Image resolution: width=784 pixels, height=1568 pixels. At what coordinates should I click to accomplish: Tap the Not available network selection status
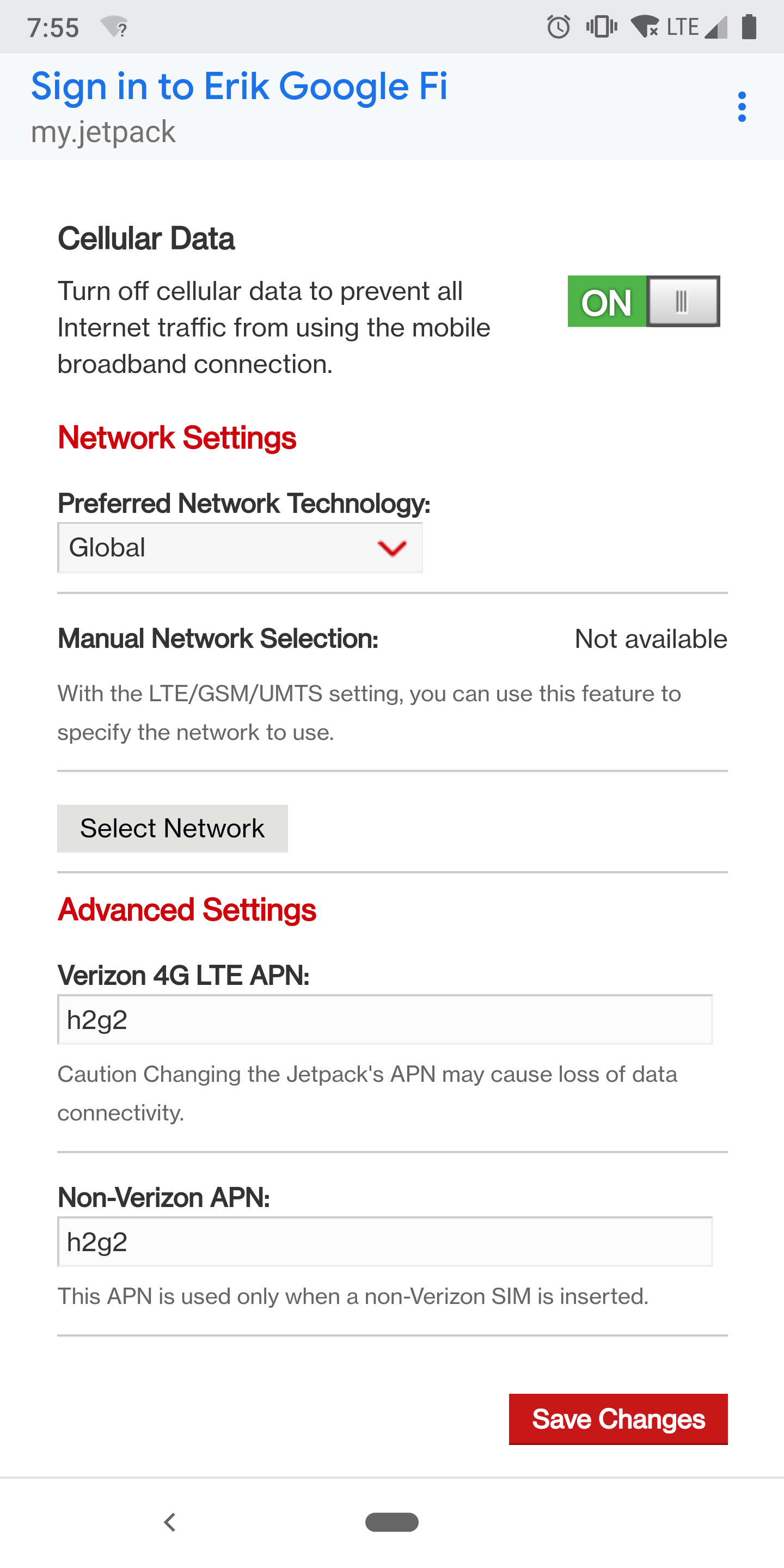[x=651, y=639]
